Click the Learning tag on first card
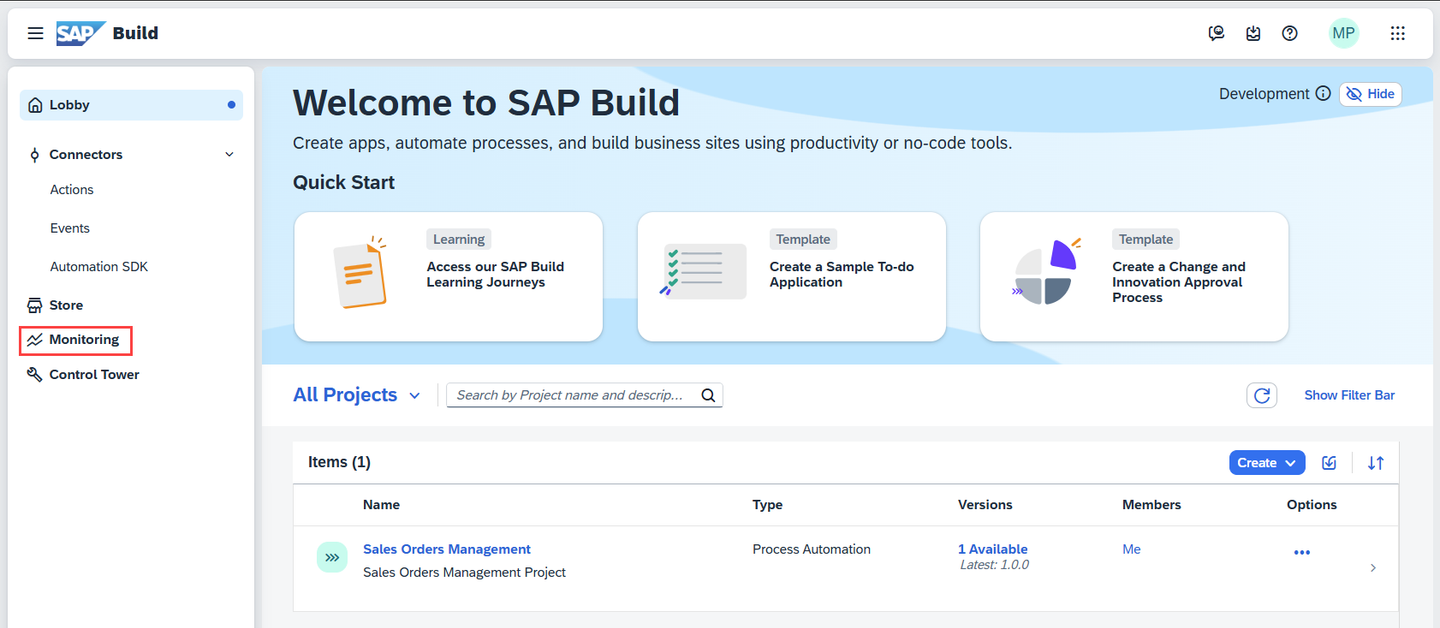Screen dimensions: 1440x628 pos(459,239)
